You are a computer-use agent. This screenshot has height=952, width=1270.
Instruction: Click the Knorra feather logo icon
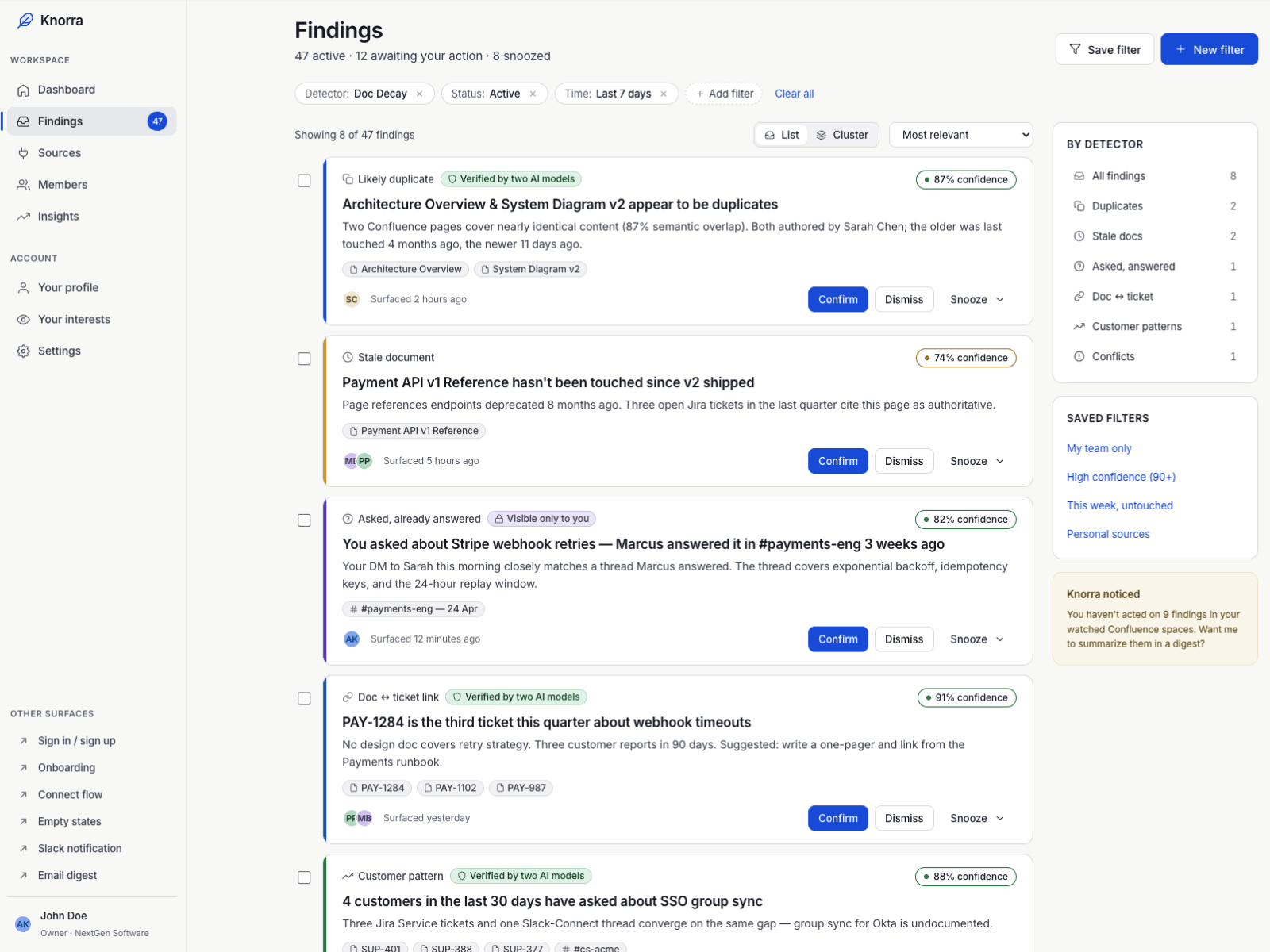[x=25, y=21]
